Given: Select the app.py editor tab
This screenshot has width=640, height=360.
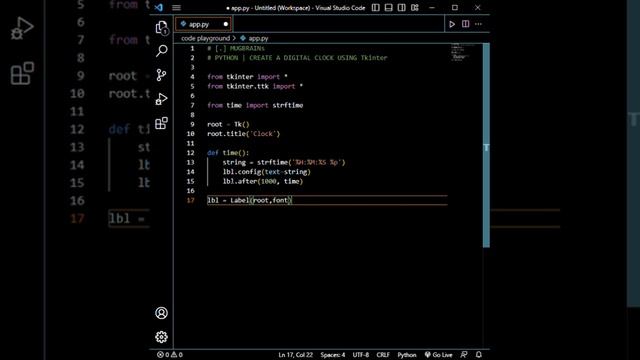Looking at the screenshot, I should 203,24.
